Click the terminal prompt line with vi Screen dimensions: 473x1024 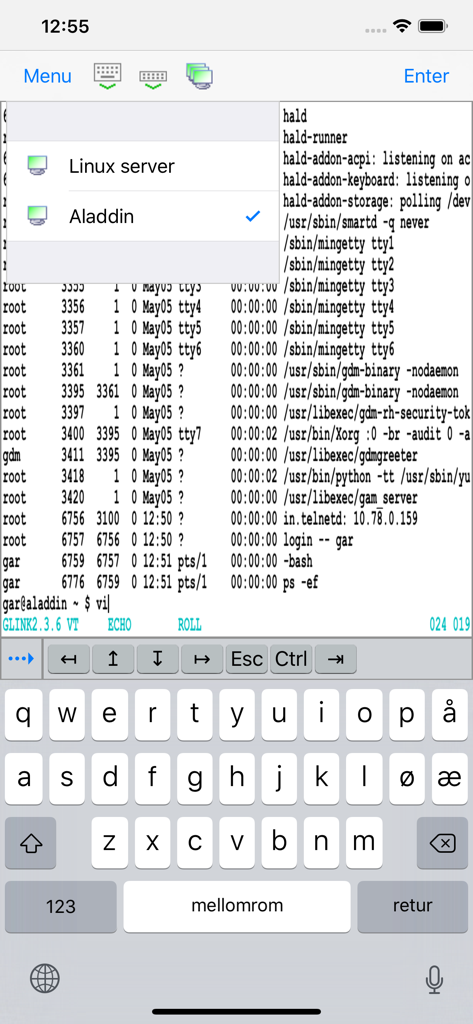coord(56,603)
